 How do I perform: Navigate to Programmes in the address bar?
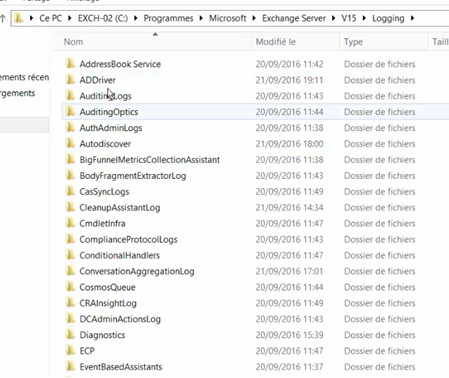coord(168,18)
